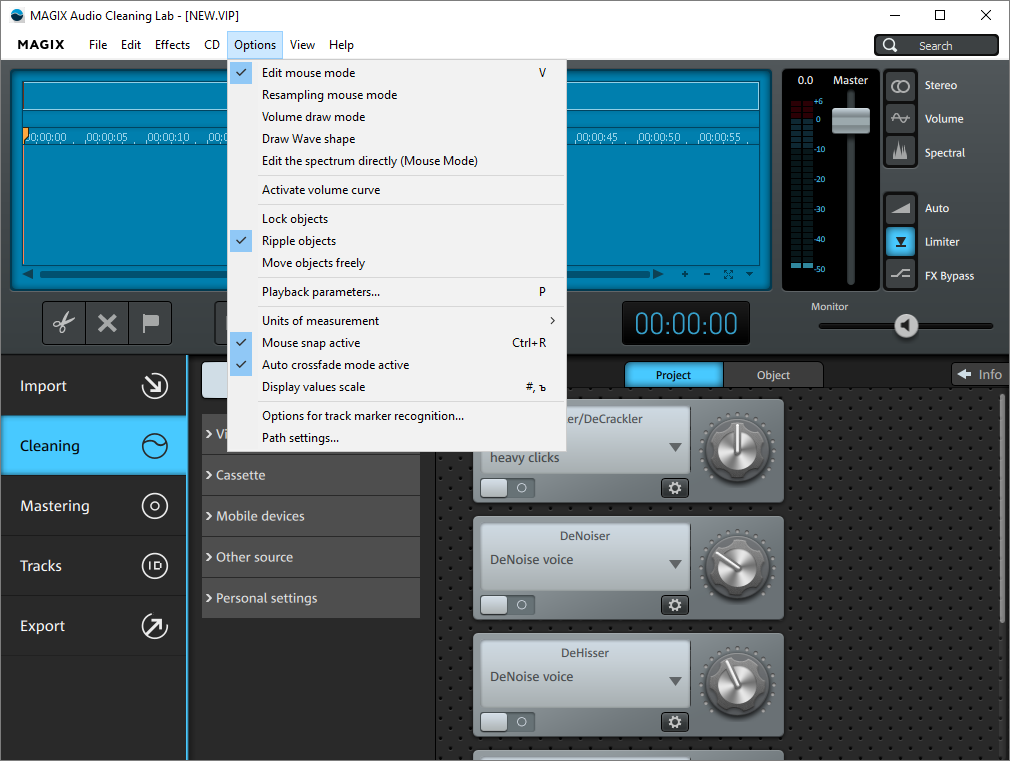Open Options for track marker recognition
This screenshot has height=761, width=1010.
pos(397,416)
